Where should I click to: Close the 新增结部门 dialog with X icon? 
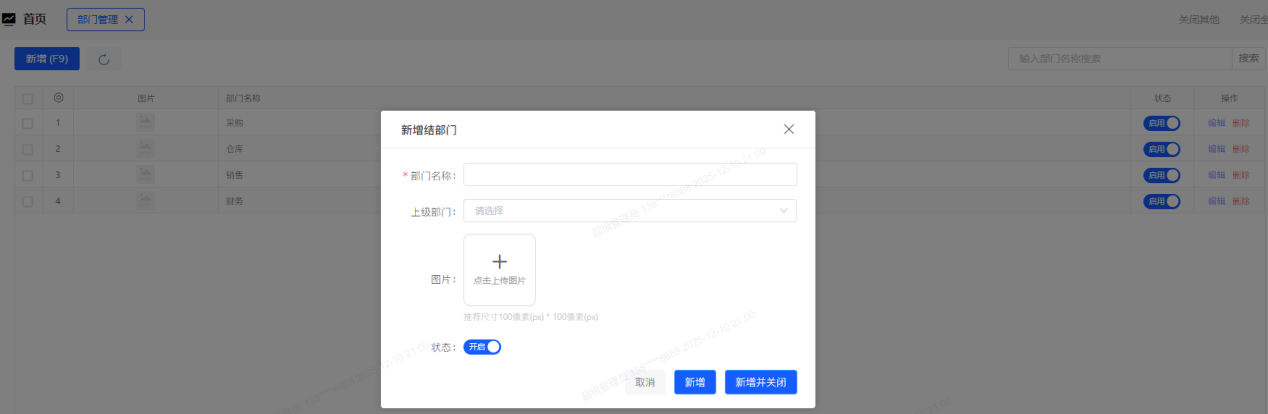[x=788, y=129]
